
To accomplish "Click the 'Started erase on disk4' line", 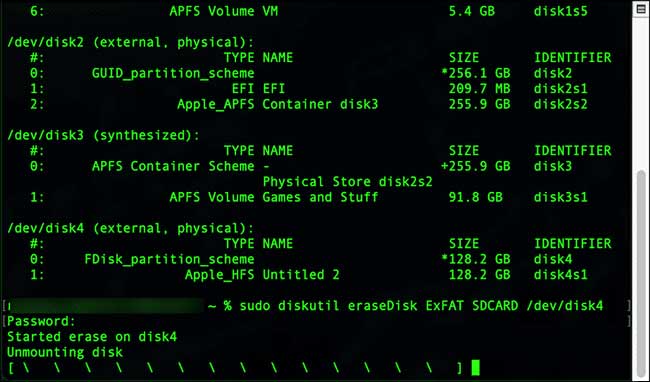I will (x=92, y=336).
